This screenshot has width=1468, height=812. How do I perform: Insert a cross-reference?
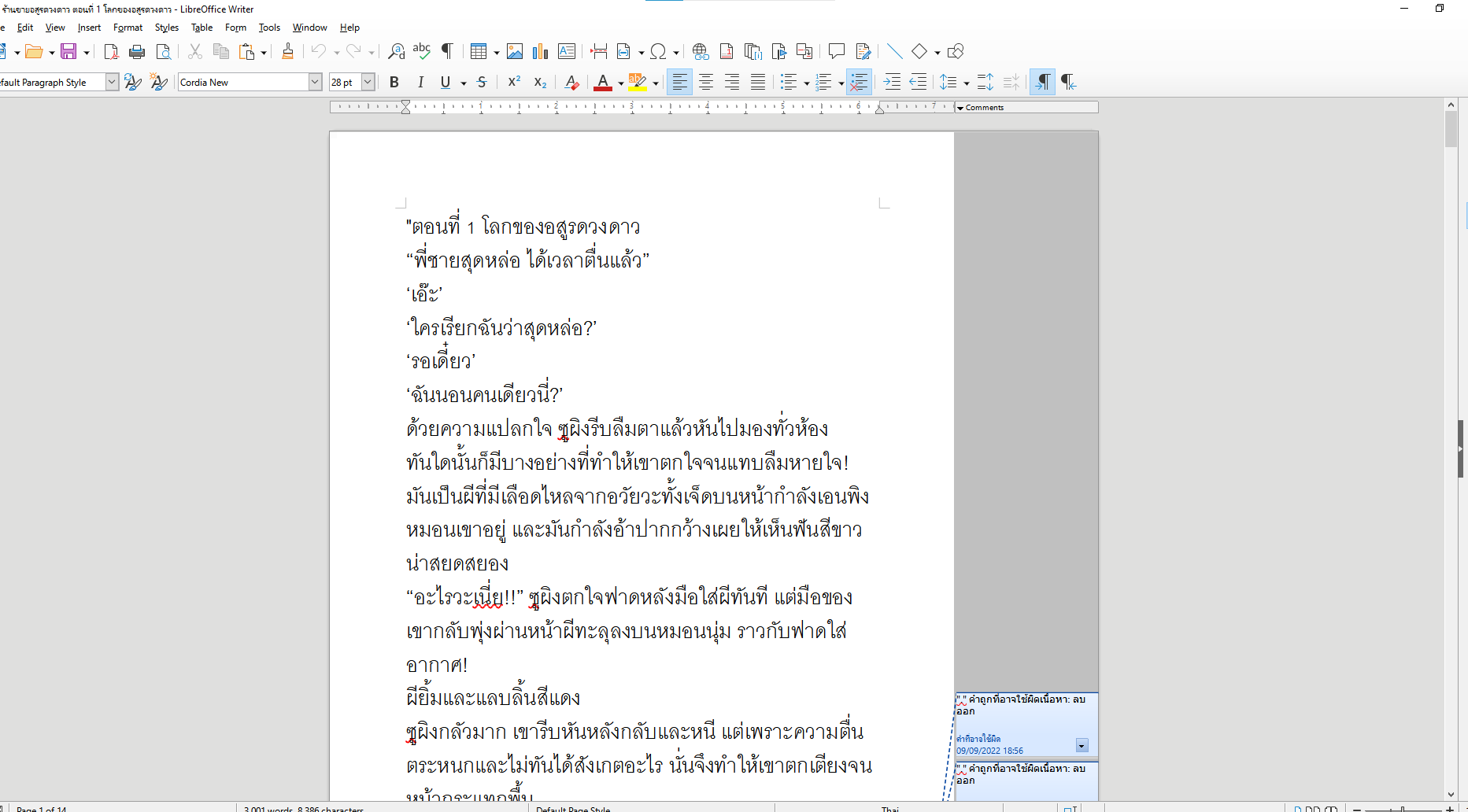pyautogui.click(x=804, y=52)
